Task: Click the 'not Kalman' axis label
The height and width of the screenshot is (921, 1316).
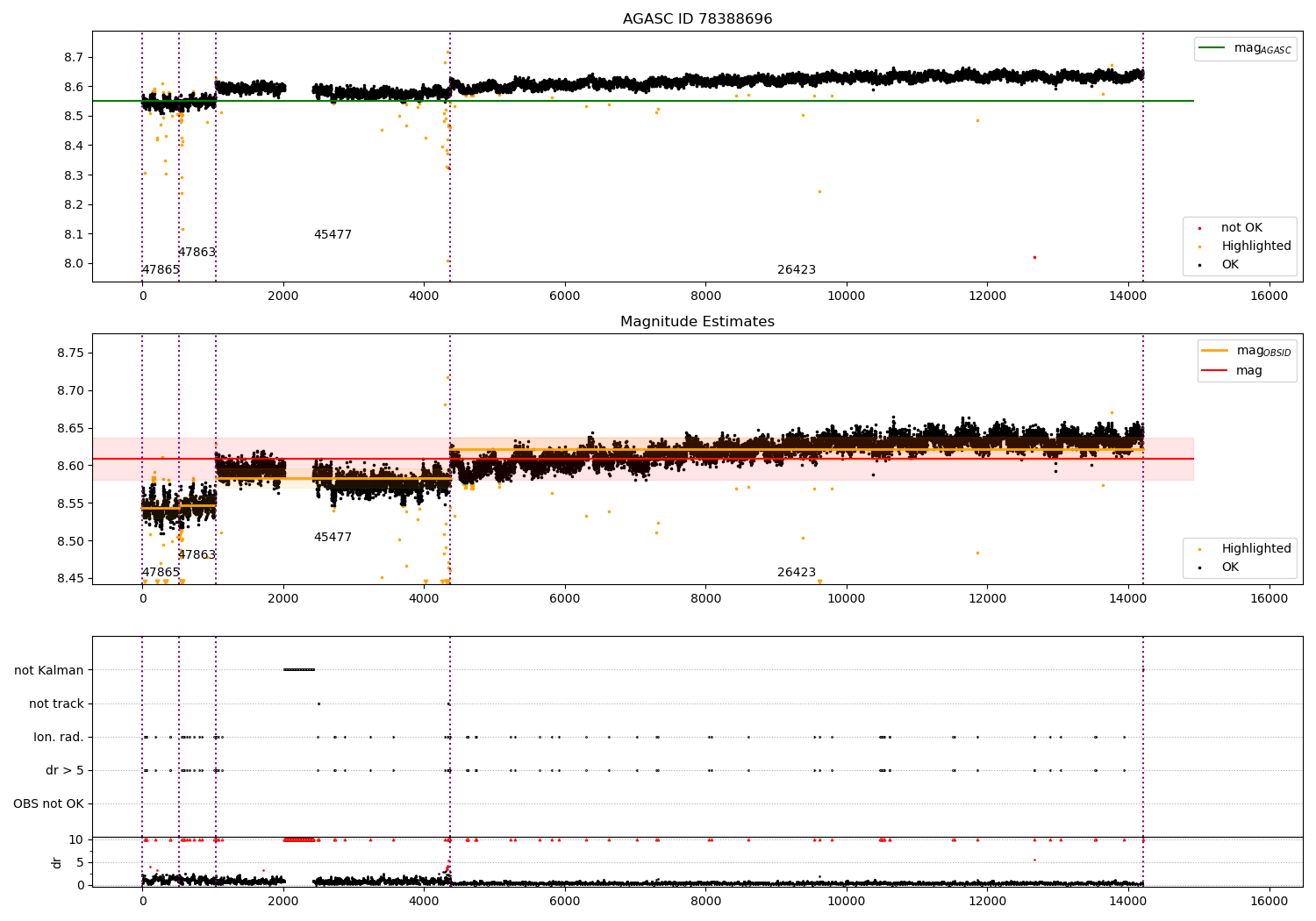Action: click(x=49, y=670)
